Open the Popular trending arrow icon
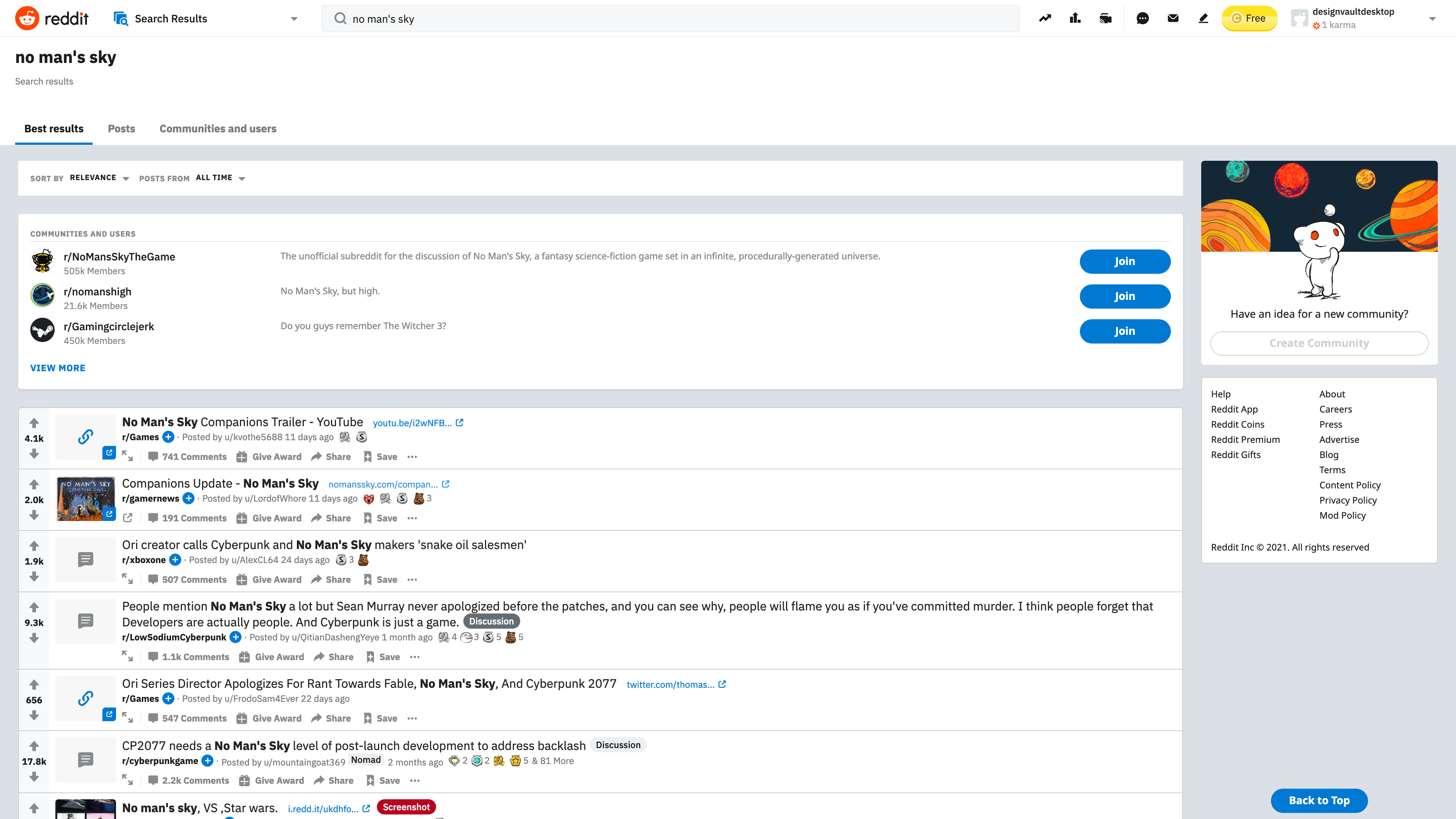The width and height of the screenshot is (1456, 819). click(x=1045, y=18)
